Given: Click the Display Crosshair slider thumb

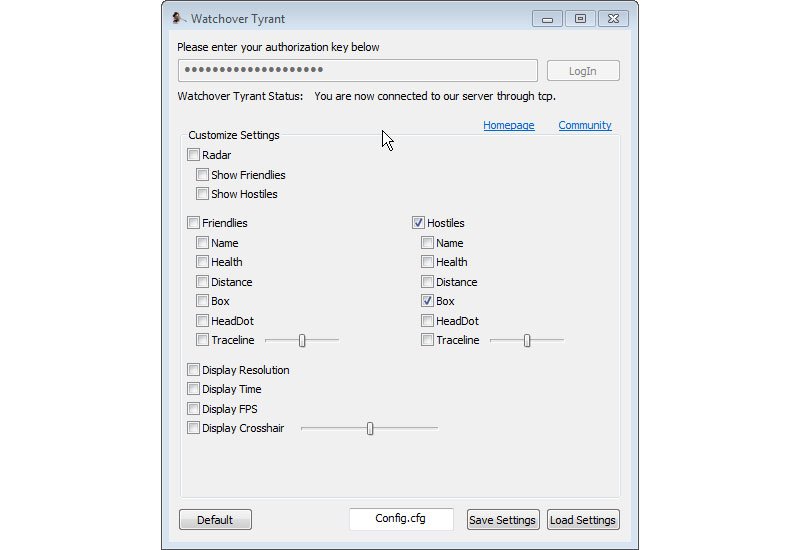Looking at the screenshot, I should point(370,428).
